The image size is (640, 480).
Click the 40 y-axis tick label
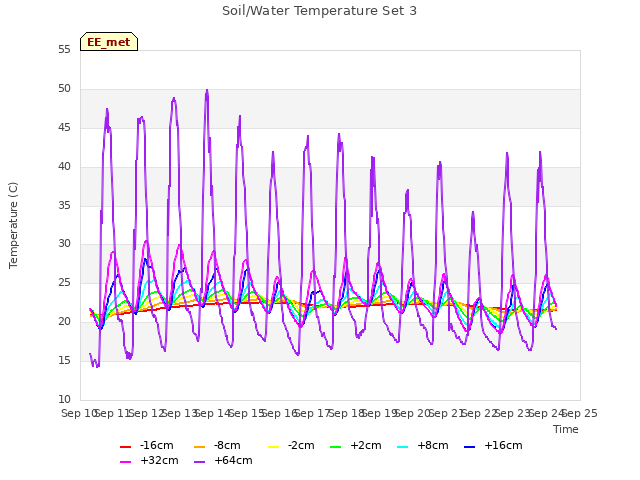click(64, 167)
